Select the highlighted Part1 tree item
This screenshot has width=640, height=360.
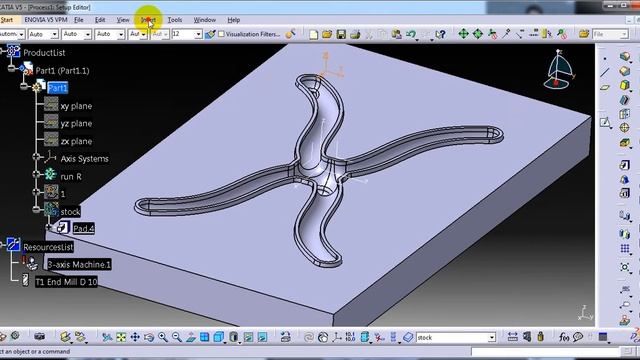(58, 88)
